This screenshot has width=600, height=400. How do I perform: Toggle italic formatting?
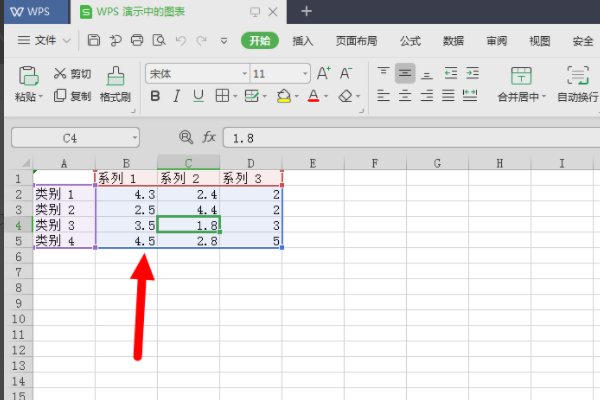coord(176,96)
